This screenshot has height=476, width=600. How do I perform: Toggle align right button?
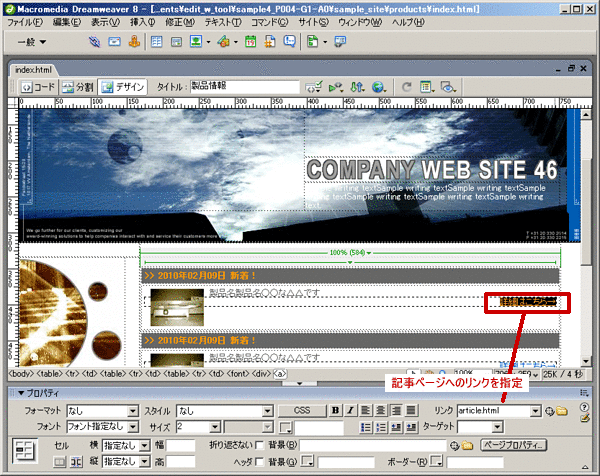(396, 411)
